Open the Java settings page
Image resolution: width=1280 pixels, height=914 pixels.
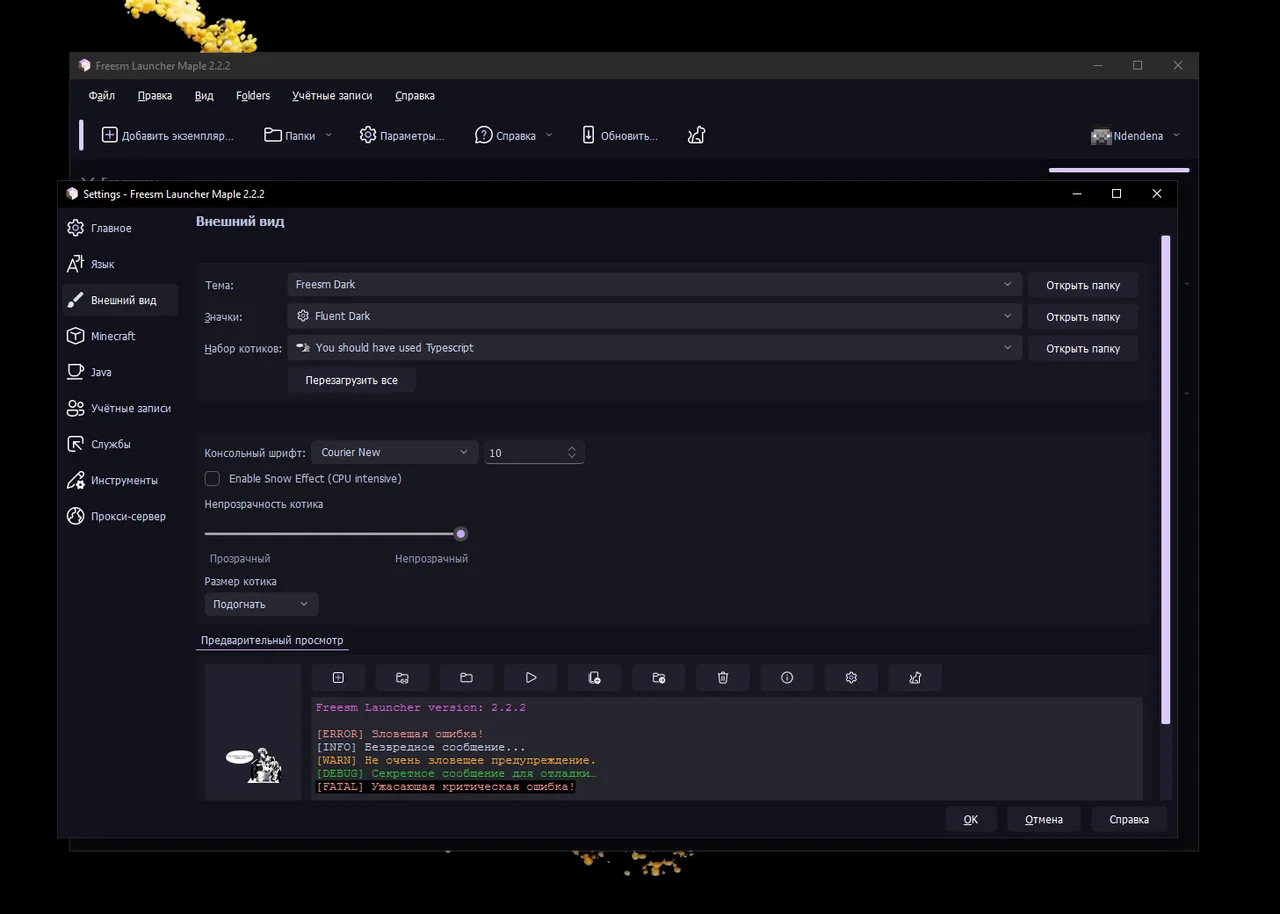pos(121,372)
